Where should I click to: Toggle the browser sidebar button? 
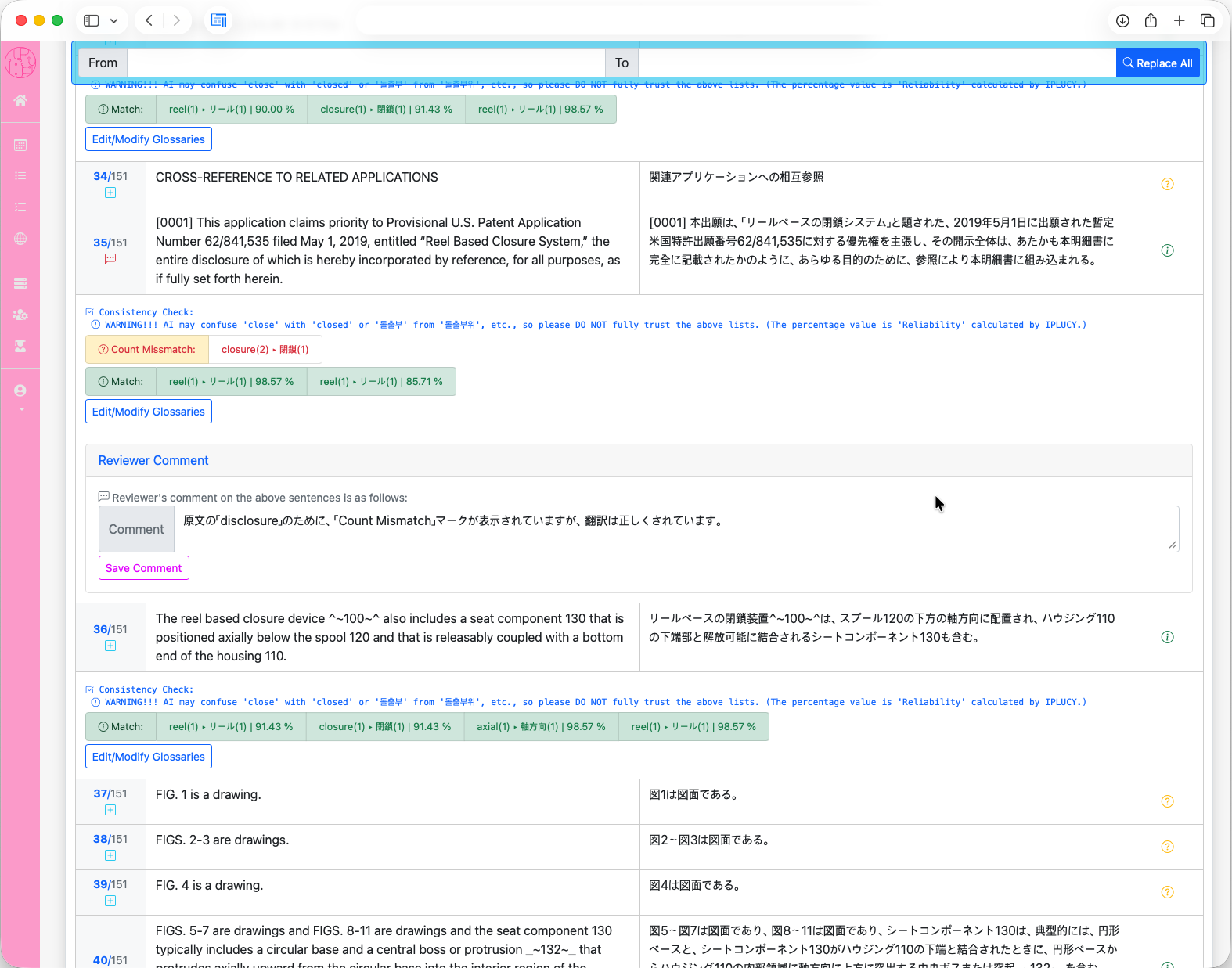point(92,20)
